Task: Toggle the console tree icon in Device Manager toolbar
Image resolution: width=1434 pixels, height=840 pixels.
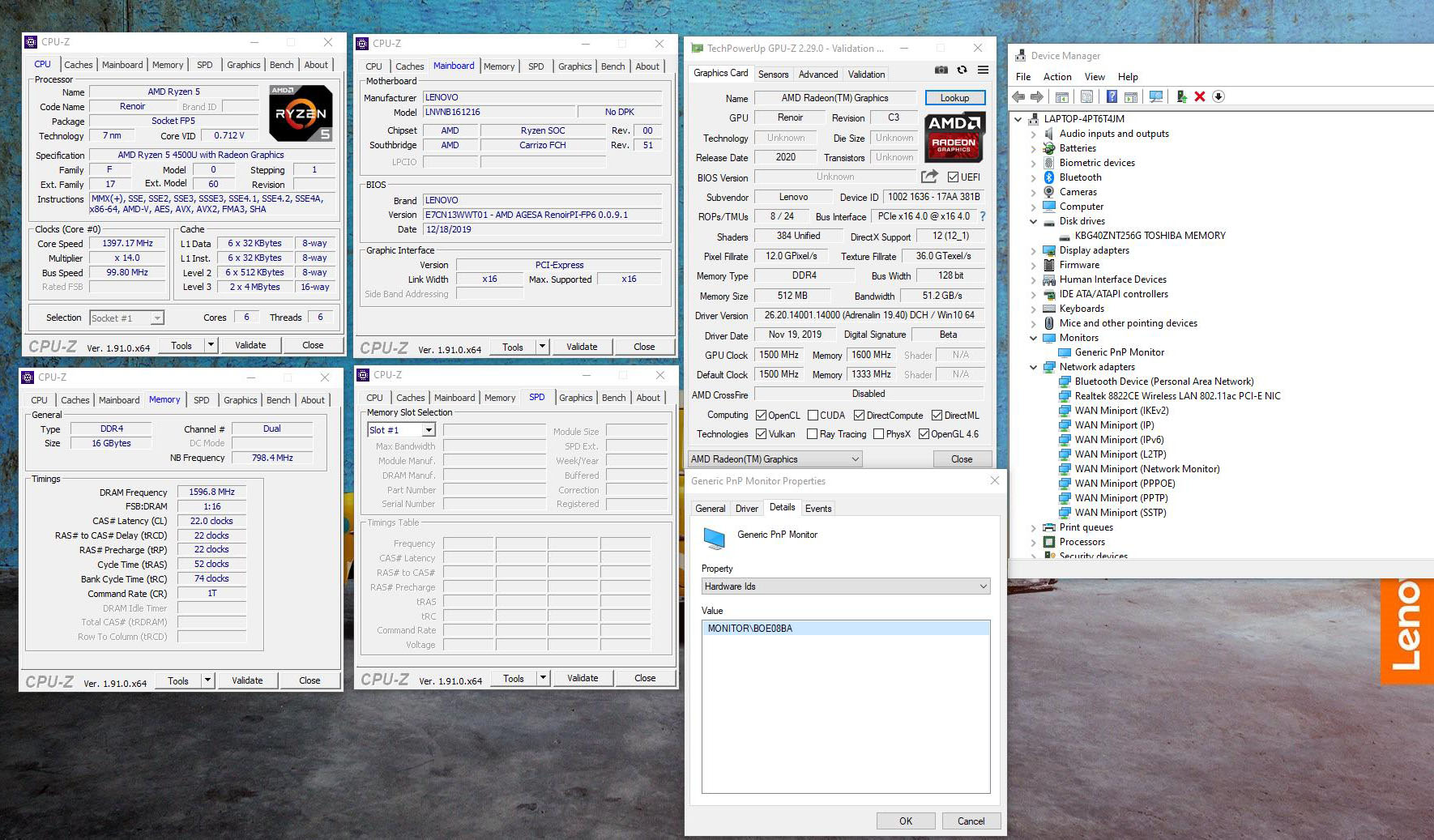Action: tap(1061, 96)
